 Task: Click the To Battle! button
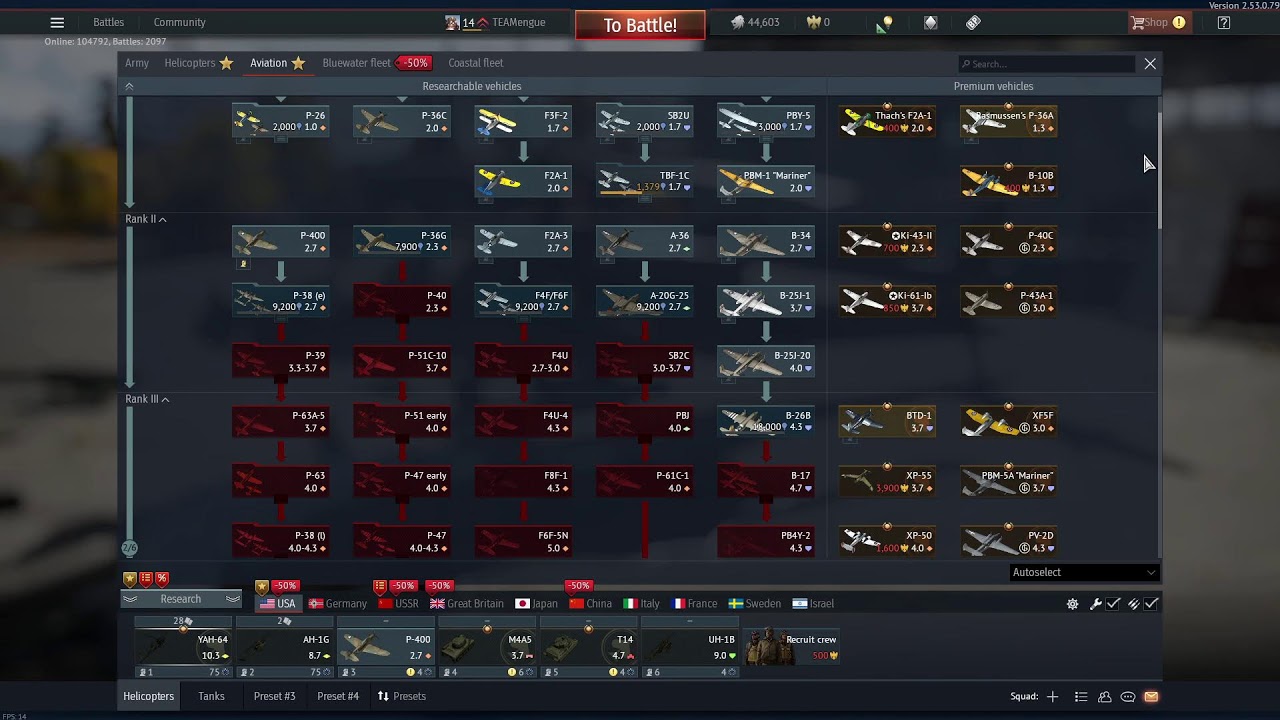tap(640, 25)
